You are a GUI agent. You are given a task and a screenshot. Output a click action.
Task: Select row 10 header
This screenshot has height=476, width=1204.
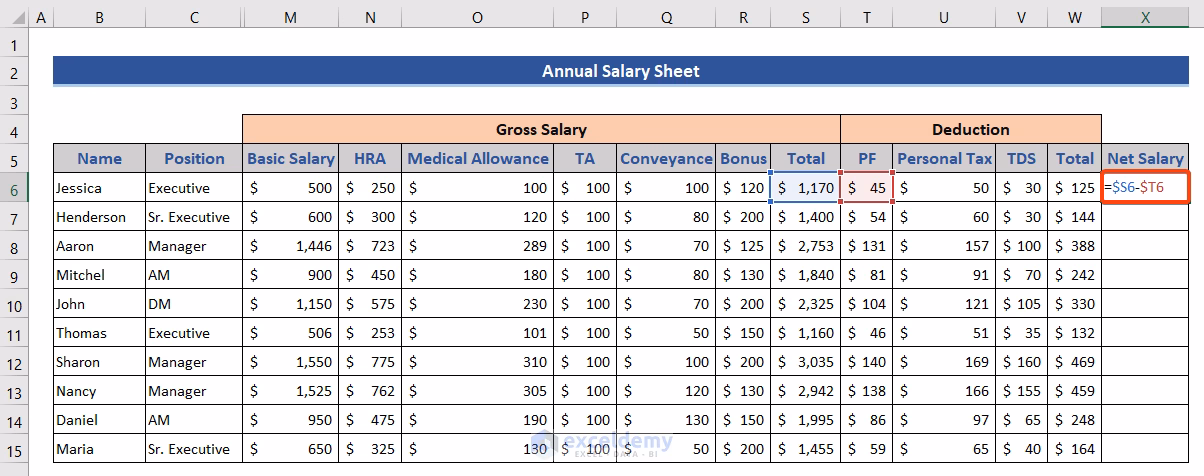pyautogui.click(x=14, y=304)
